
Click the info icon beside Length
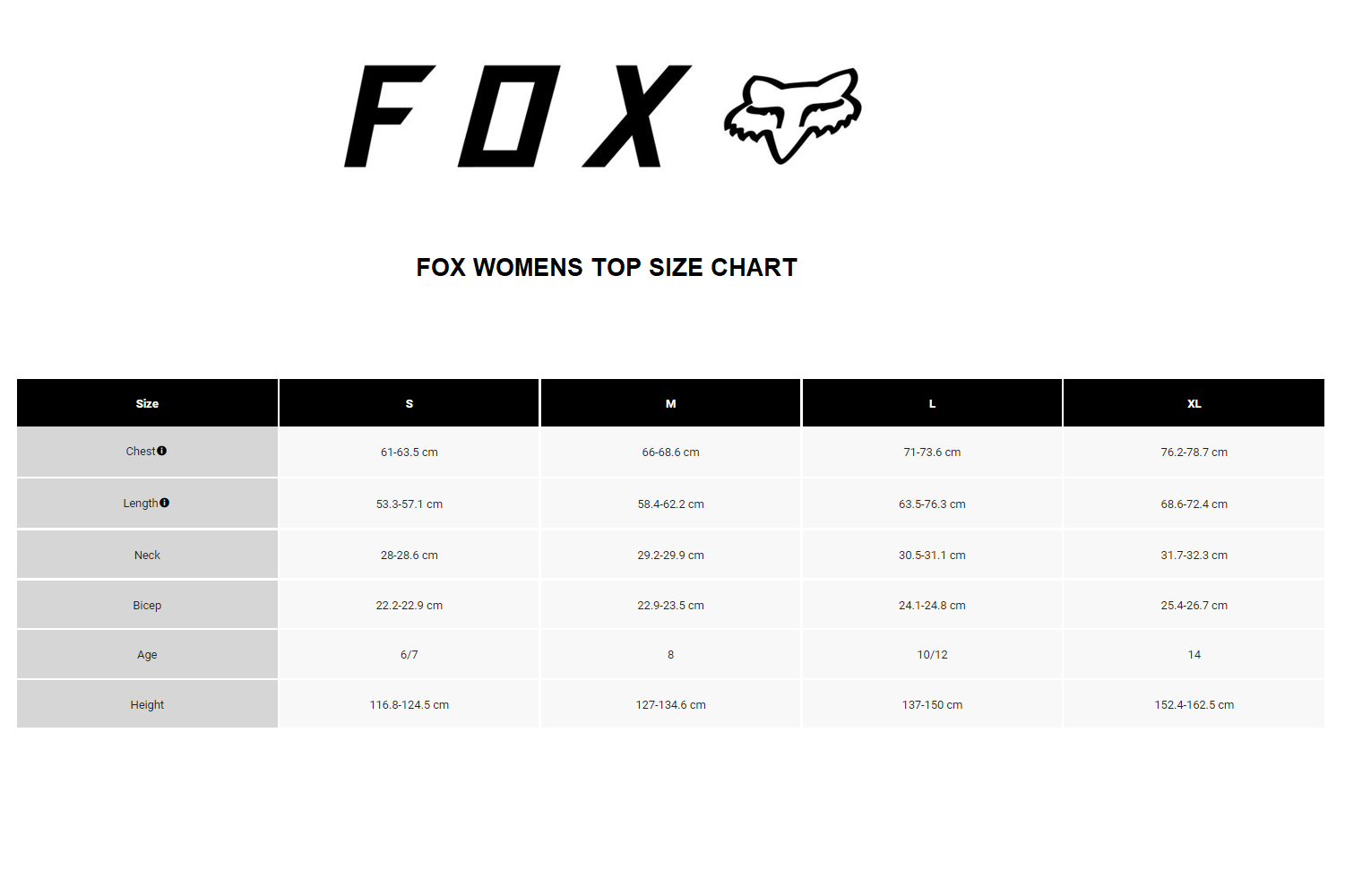click(164, 503)
